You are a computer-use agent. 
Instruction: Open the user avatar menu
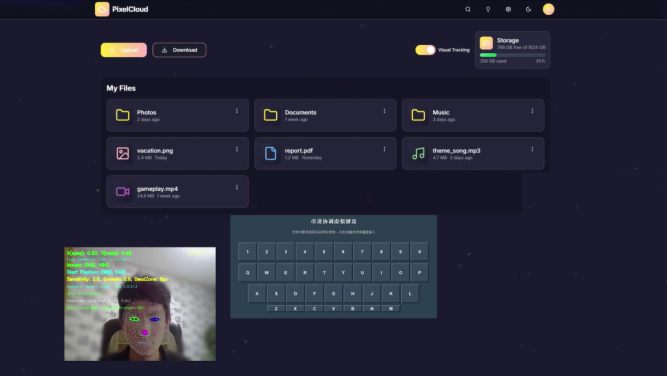(x=548, y=9)
